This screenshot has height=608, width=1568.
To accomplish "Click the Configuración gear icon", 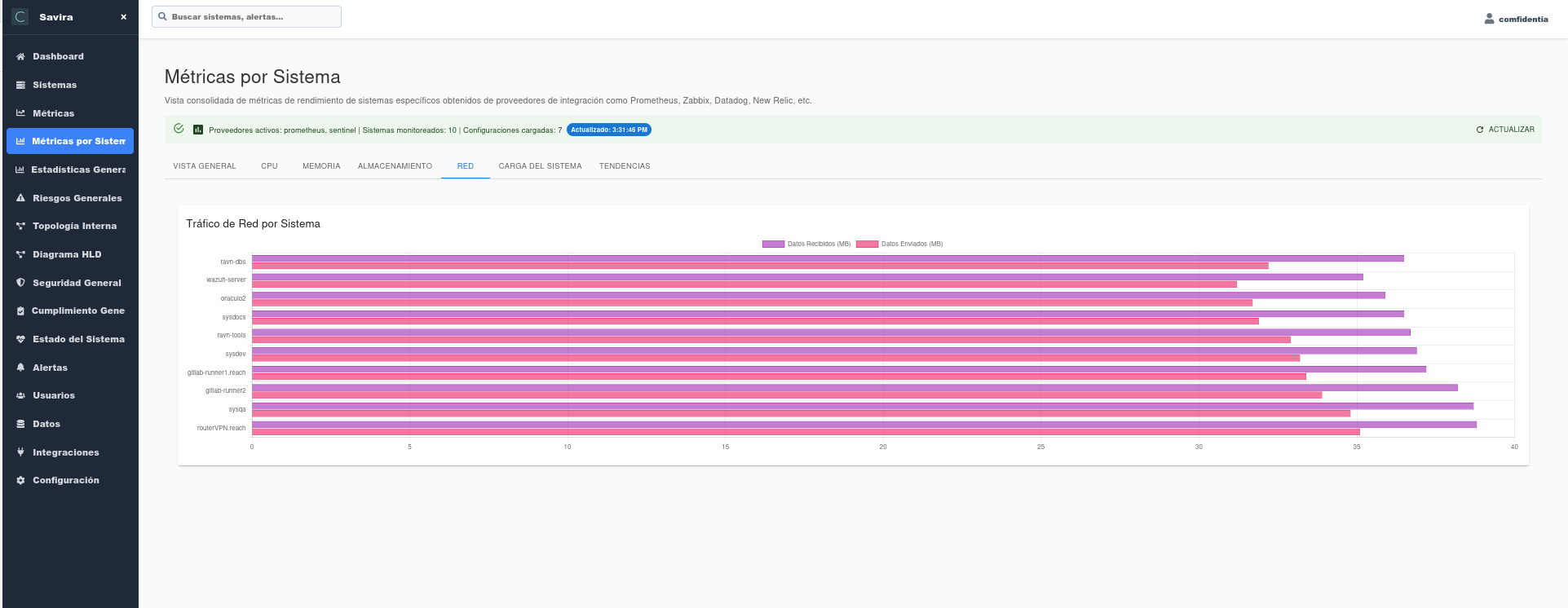I will (x=20, y=481).
